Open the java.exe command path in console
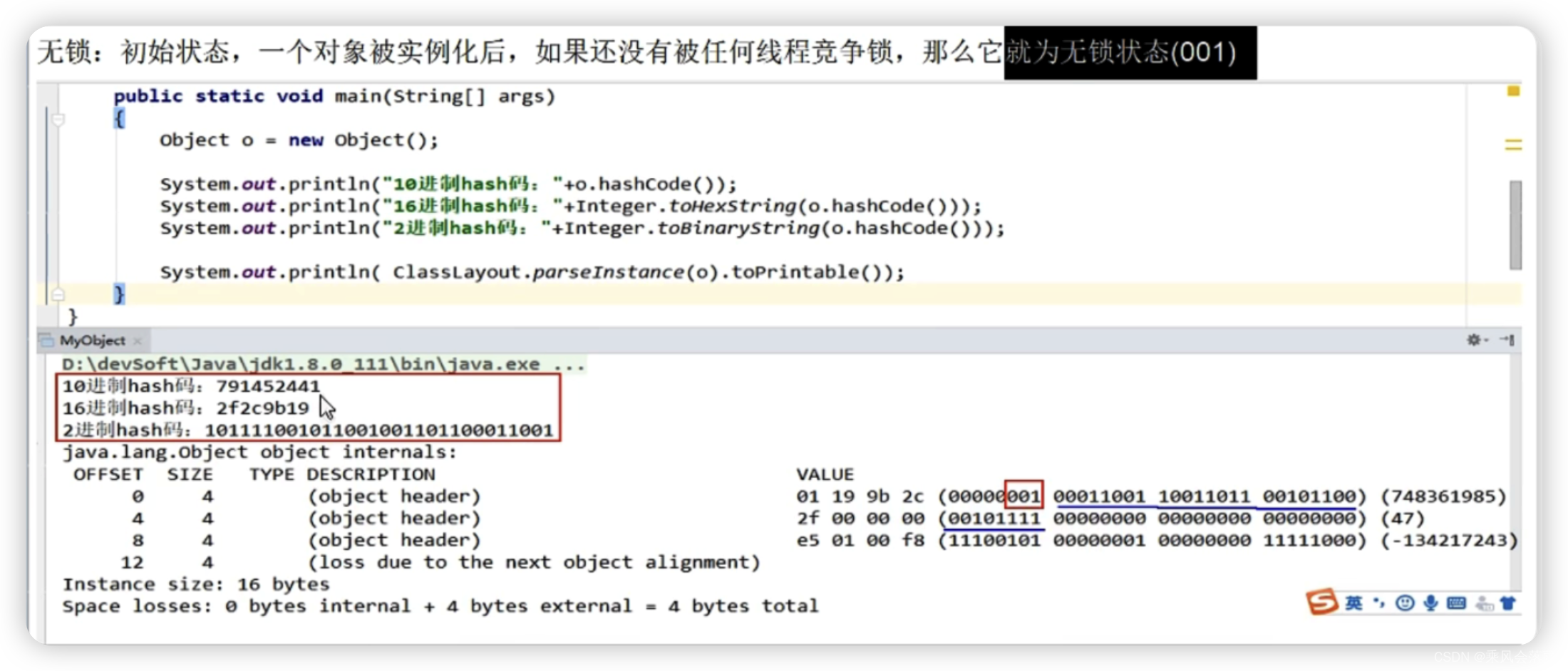This screenshot has width=1568, height=671. (323, 364)
